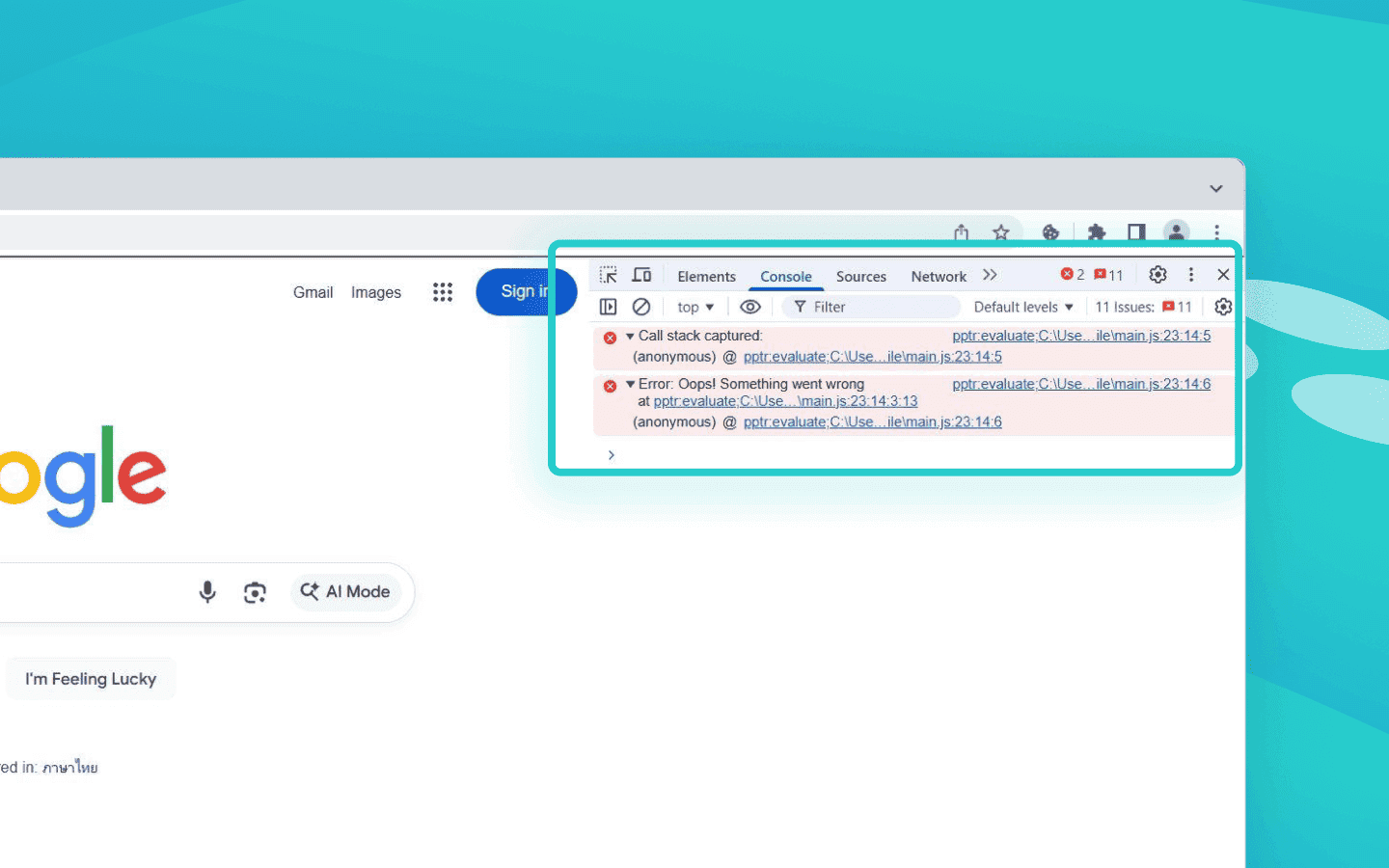Close the DevTools panel
This screenshot has height=868, width=1389.
tap(1223, 275)
